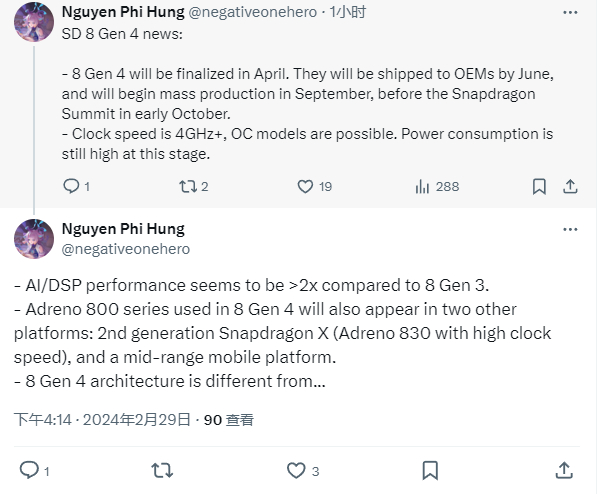Open profile picture on second tweet
Viewport: 605px width, 494px height.
(x=33, y=238)
